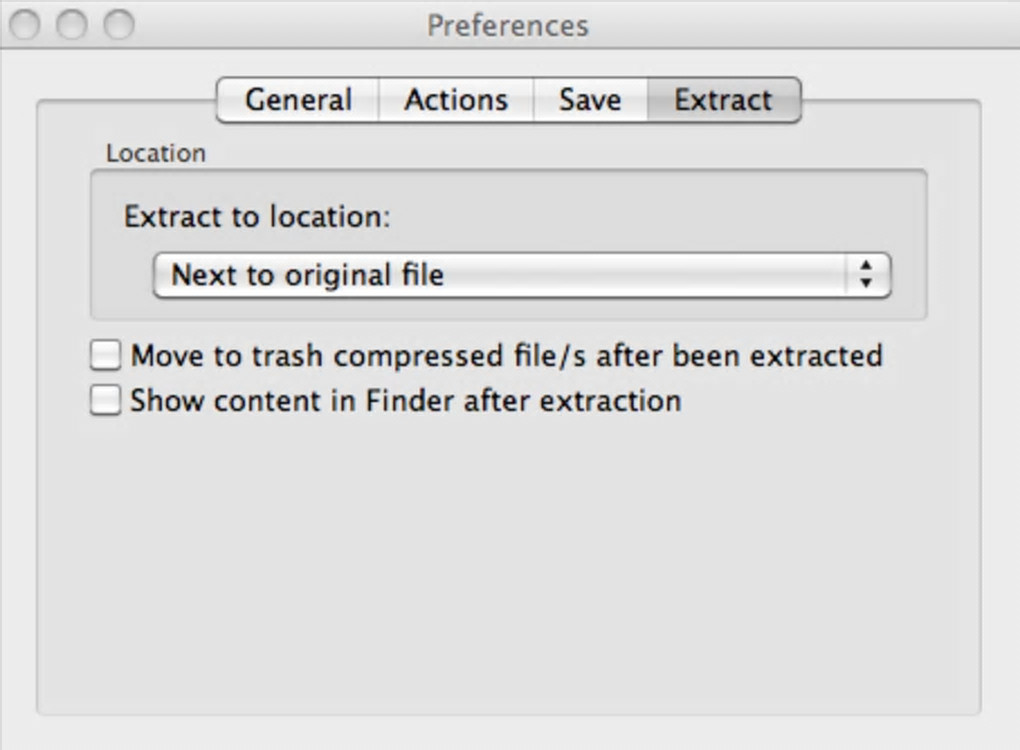Click the 'Show content in Finder' label text

406,401
